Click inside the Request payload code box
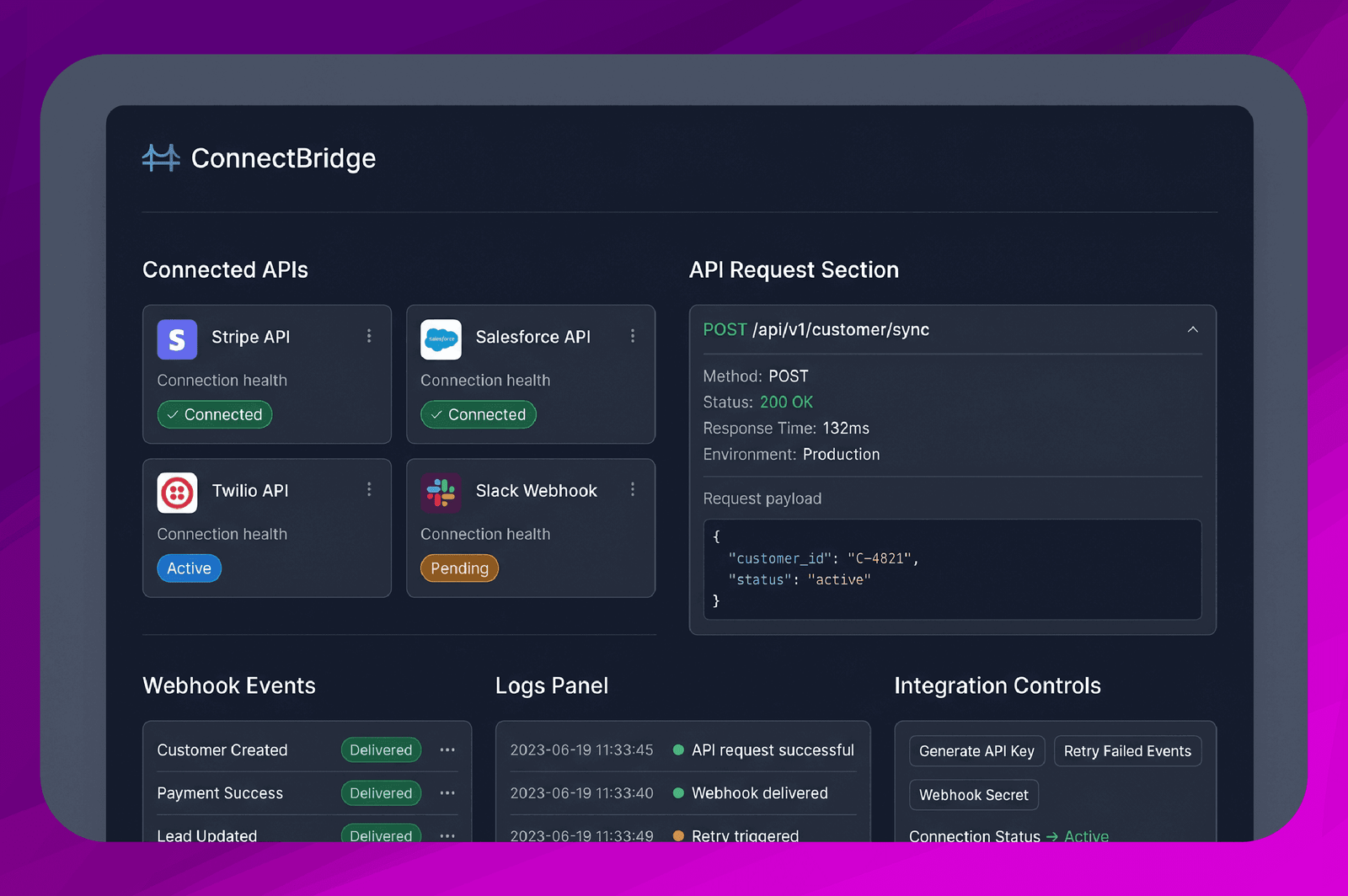Viewport: 1348px width, 896px height. pos(952,569)
